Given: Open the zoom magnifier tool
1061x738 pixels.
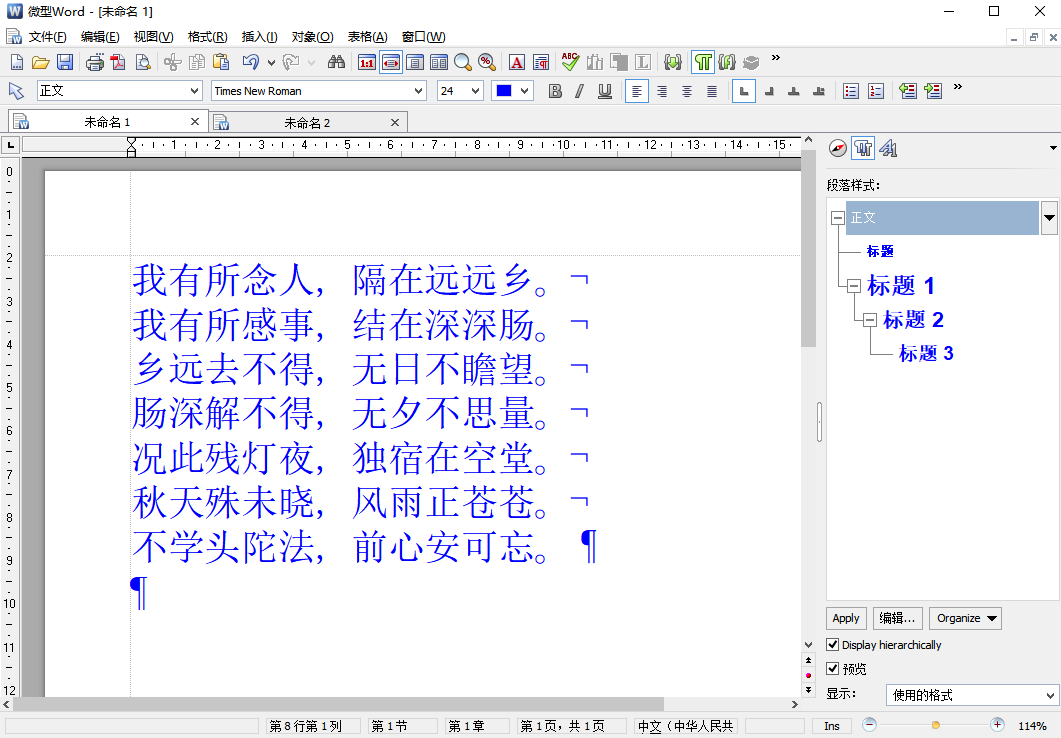Looking at the screenshot, I should point(463,63).
